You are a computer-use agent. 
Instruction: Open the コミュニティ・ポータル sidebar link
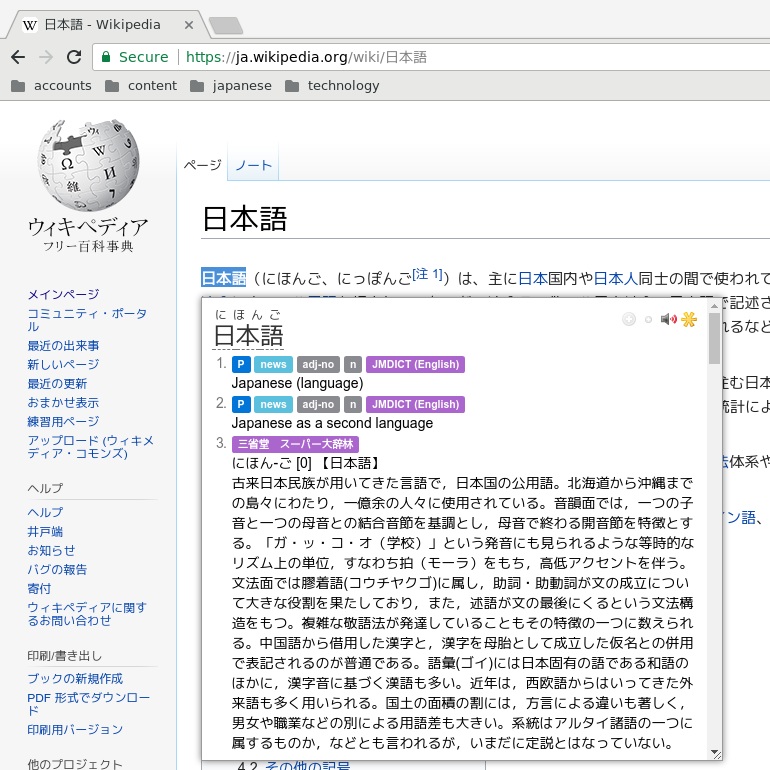87,320
